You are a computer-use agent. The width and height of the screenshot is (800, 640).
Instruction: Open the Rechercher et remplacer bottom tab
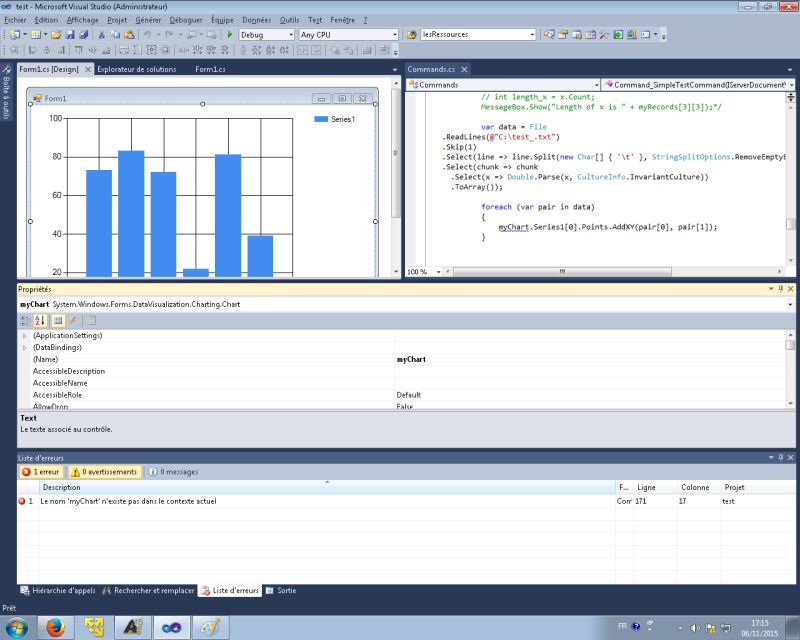click(x=148, y=590)
